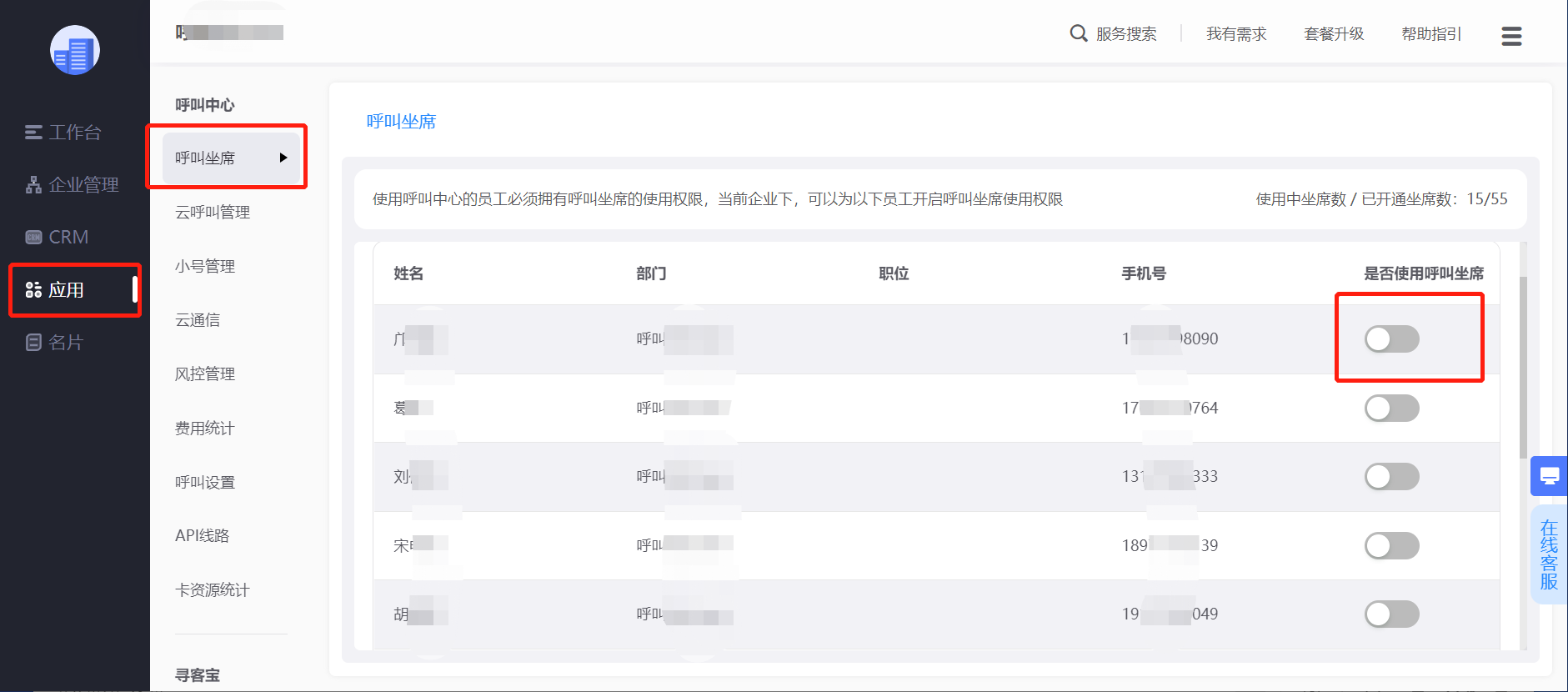
Task: Click the phone number ending 049
Action: 1170,614
